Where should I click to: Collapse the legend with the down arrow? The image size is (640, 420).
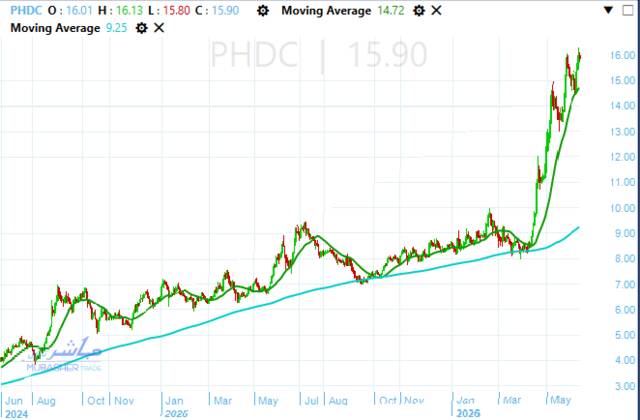[x=608, y=10]
